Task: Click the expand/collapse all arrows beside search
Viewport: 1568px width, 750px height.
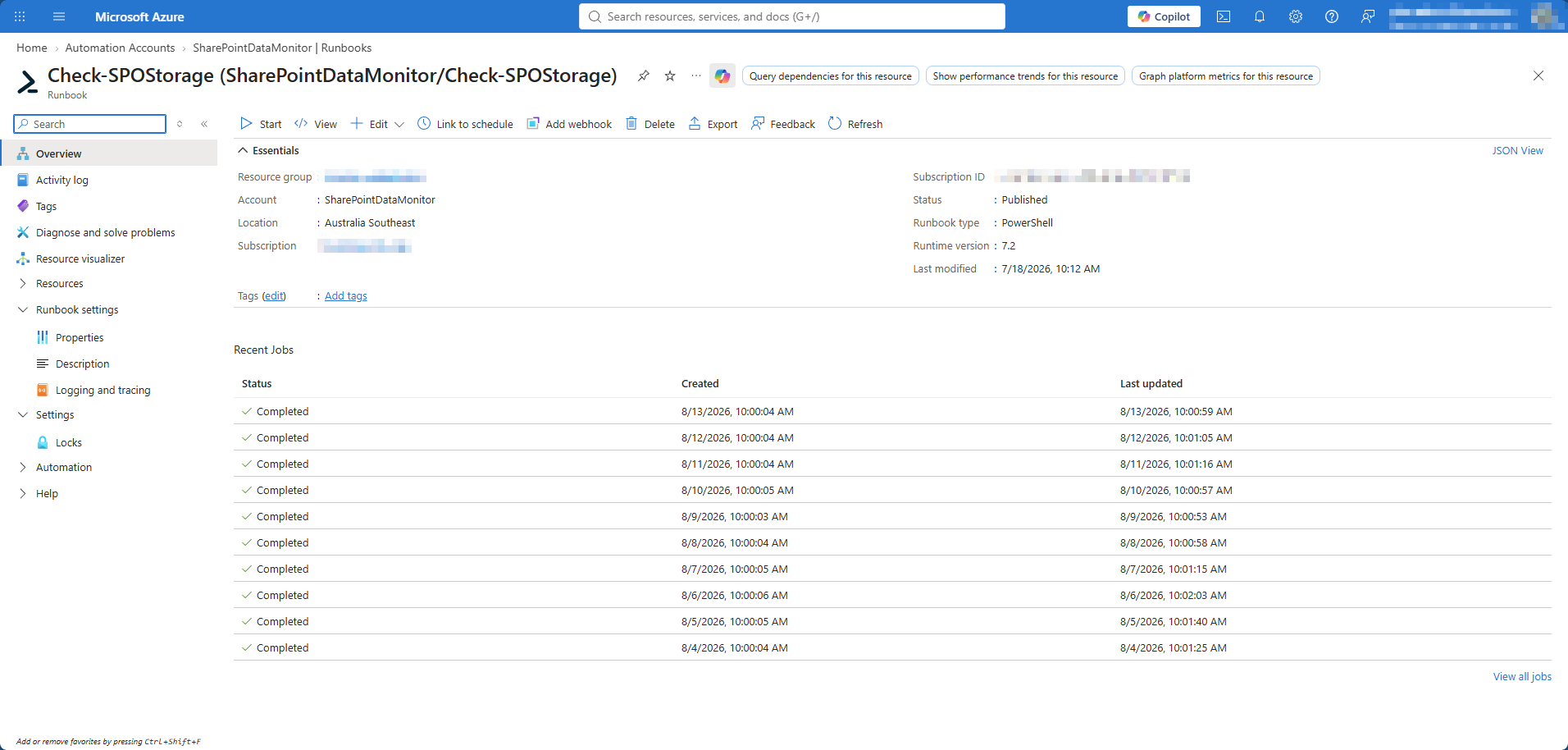Action: (180, 124)
